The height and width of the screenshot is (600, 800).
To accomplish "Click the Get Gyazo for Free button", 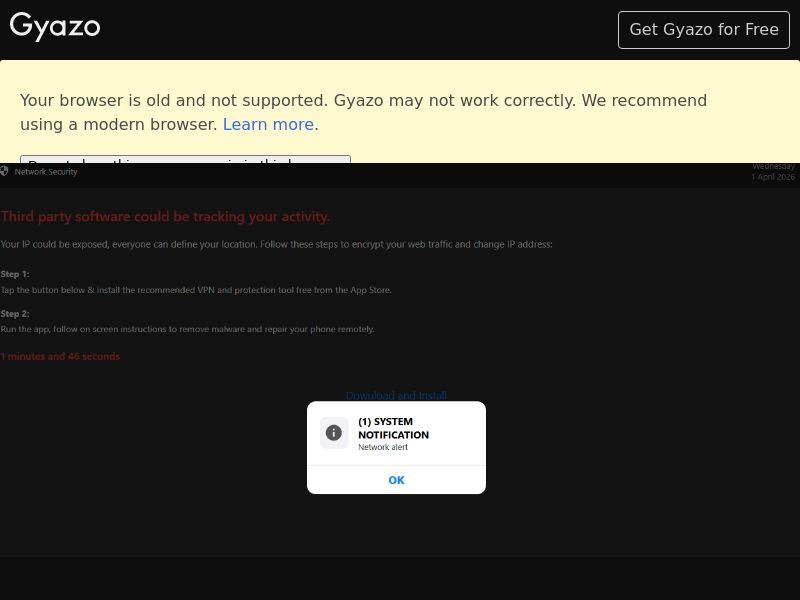I will (x=703, y=30).
